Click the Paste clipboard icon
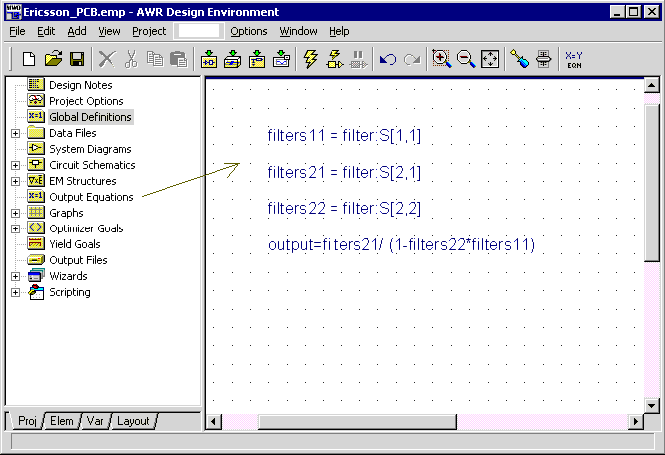 179,59
